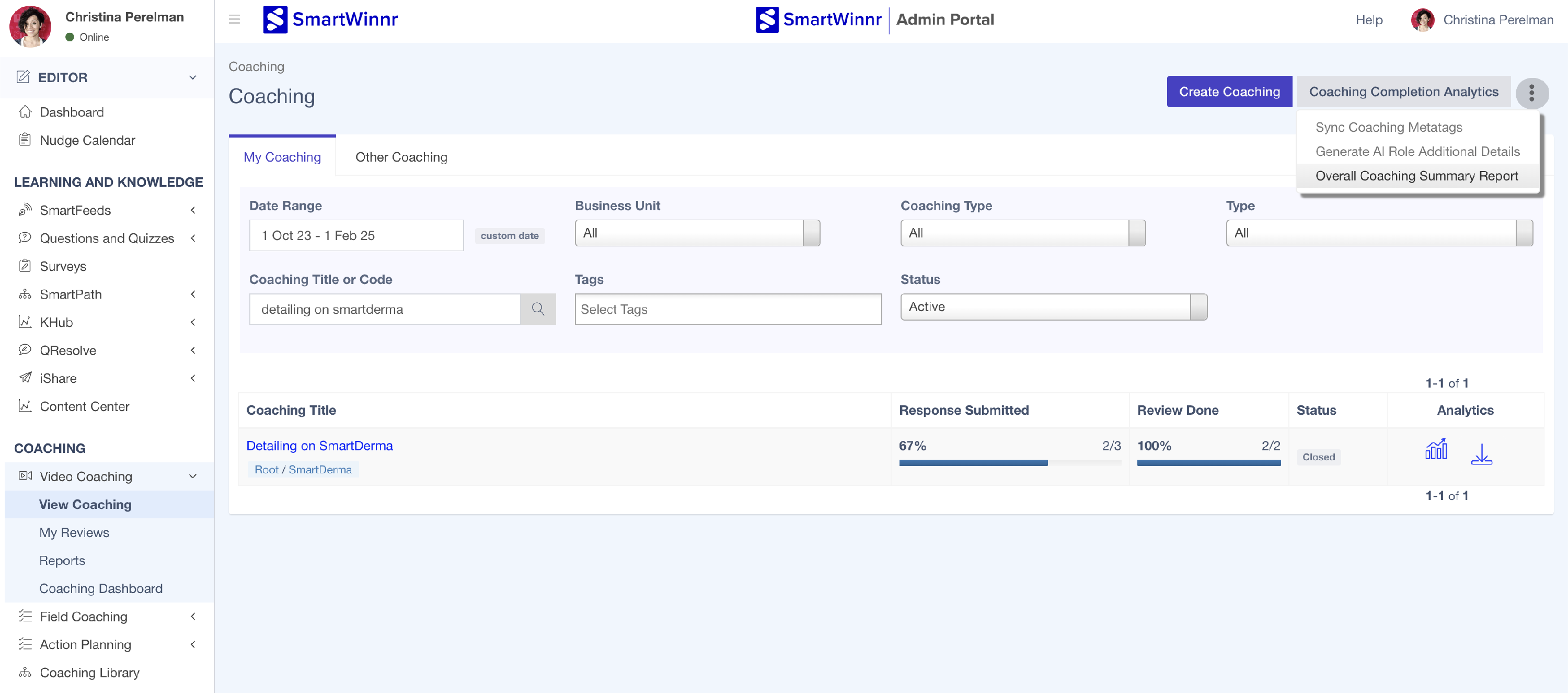Screen dimensions: 1568x693
Task: Open the Detailing on SmartDerma link
Action: [x=319, y=446]
